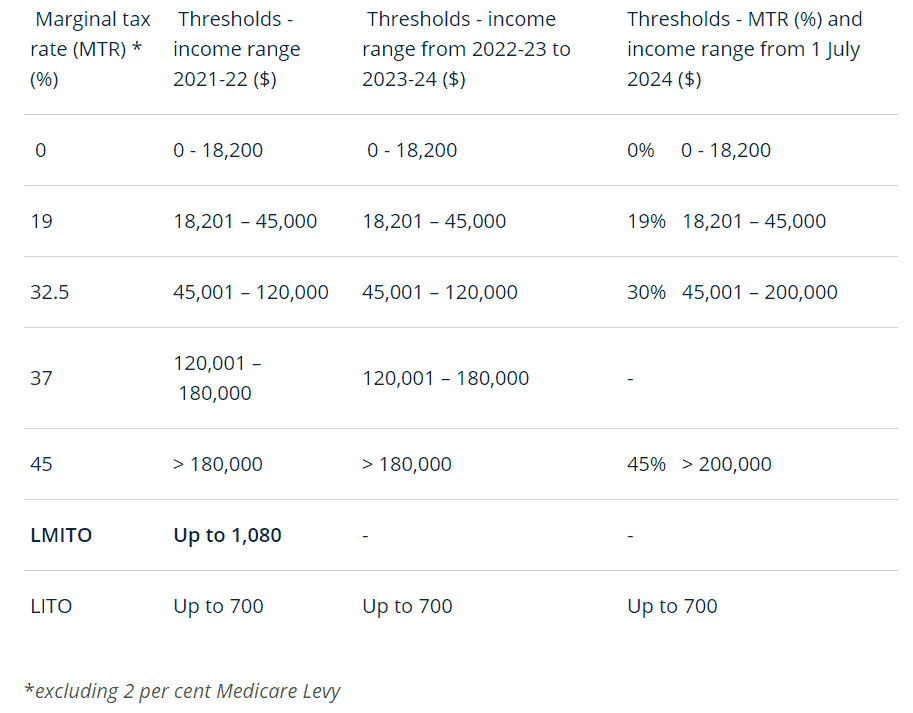Image resolution: width=913 pixels, height=713 pixels.
Task: Click the bold LMITO row label
Action: 61,535
